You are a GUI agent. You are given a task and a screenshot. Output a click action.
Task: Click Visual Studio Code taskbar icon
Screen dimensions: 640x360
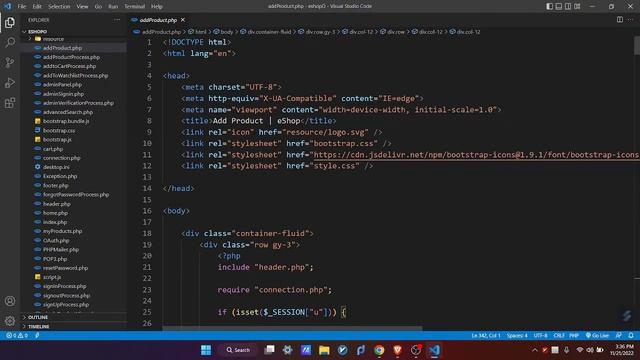[x=434, y=350]
